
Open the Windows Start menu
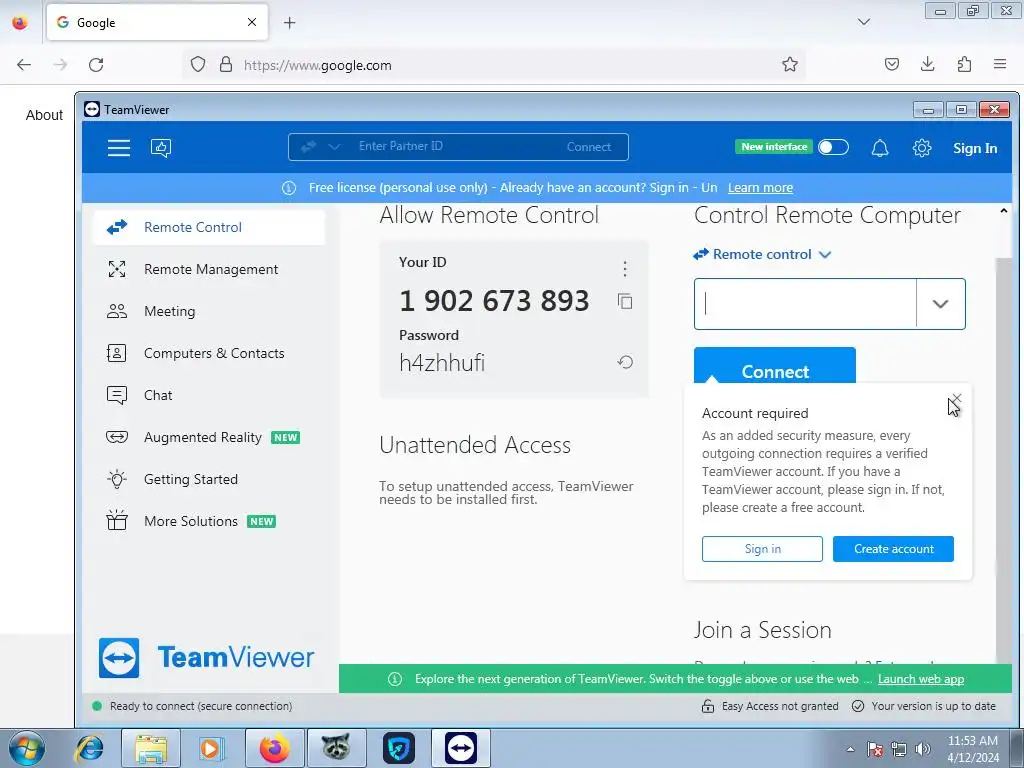coord(27,748)
